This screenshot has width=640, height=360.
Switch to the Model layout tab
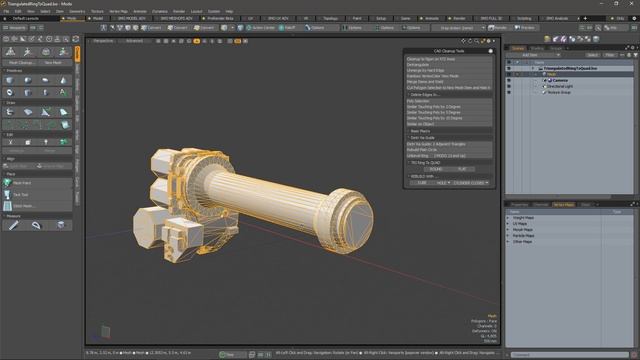(98, 18)
